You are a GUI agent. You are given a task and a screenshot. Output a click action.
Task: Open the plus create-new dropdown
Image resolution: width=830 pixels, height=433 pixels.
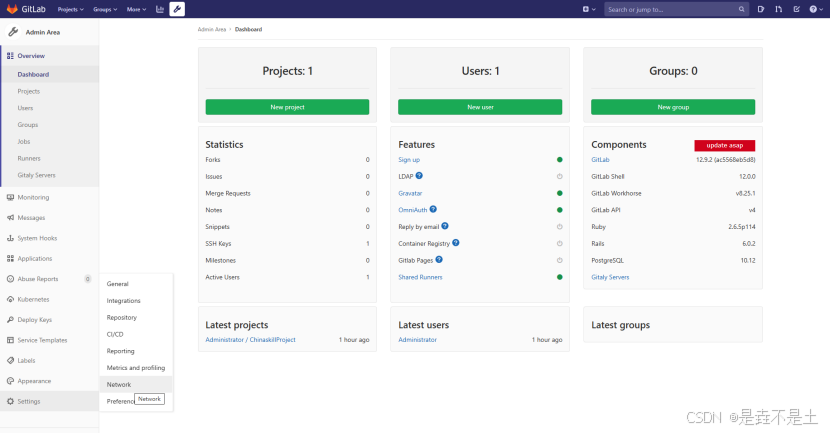click(x=589, y=9)
